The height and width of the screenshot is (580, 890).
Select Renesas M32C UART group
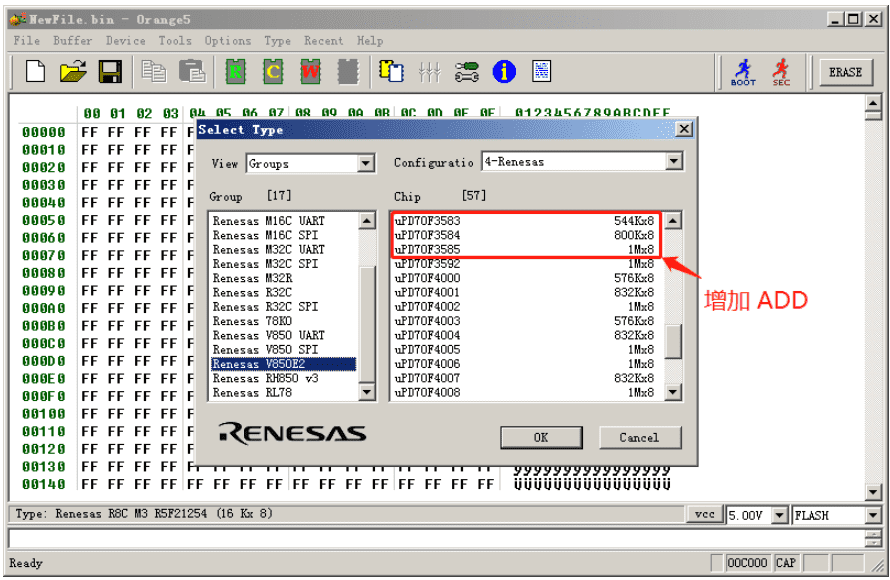pyautogui.click(x=284, y=249)
